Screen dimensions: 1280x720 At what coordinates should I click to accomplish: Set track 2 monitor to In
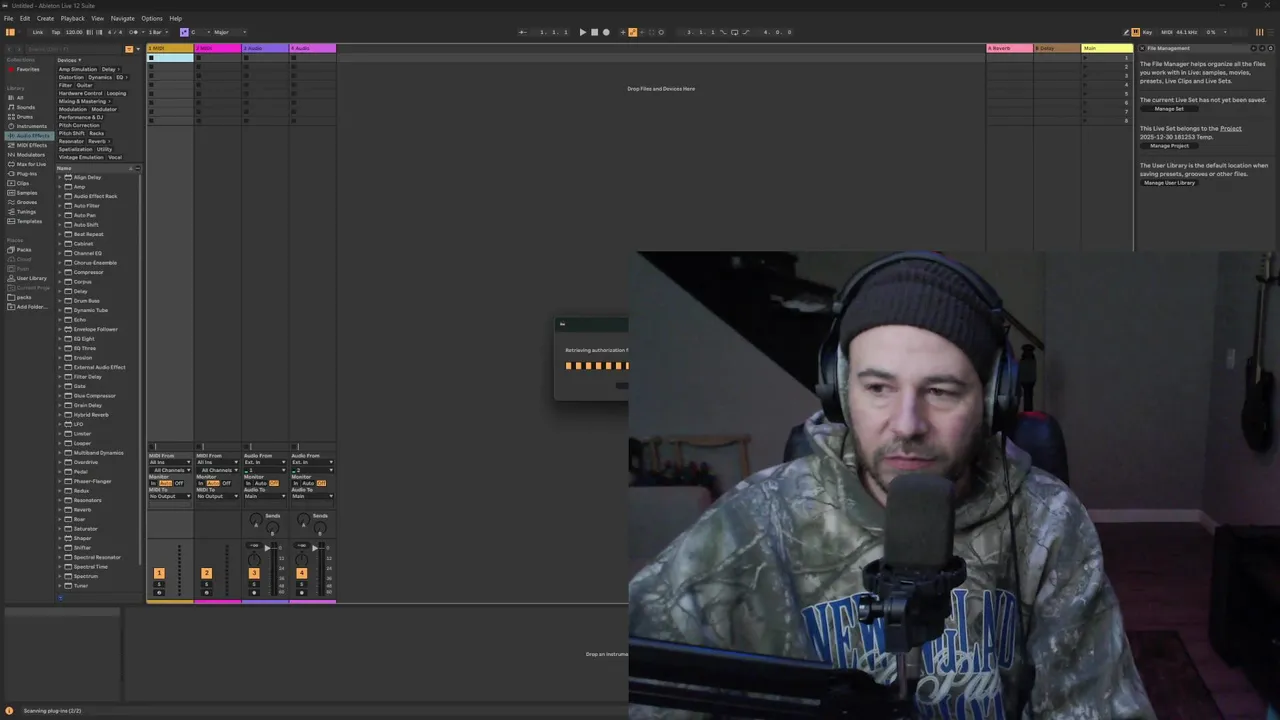coord(200,483)
